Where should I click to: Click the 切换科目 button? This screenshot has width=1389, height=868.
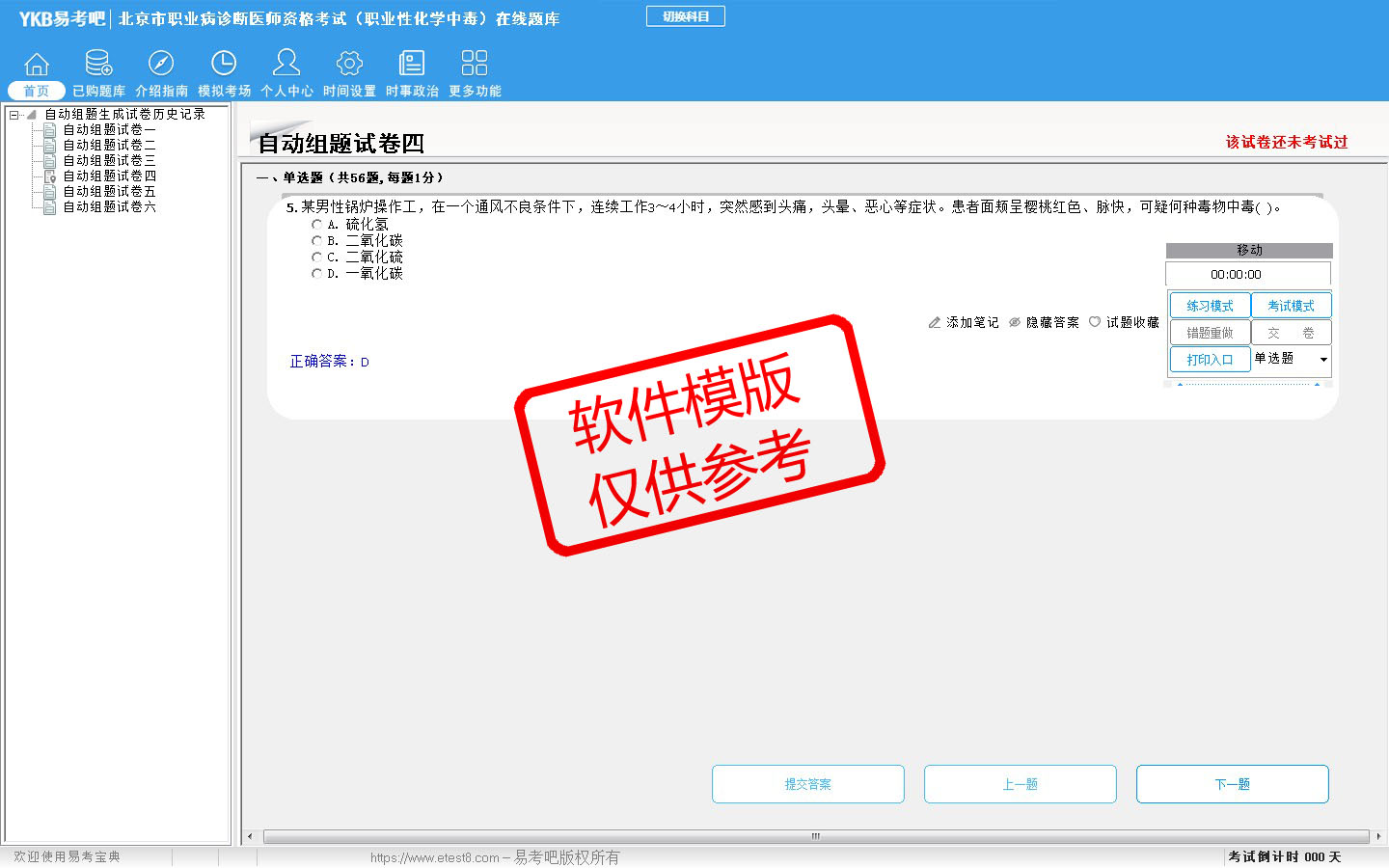click(686, 16)
